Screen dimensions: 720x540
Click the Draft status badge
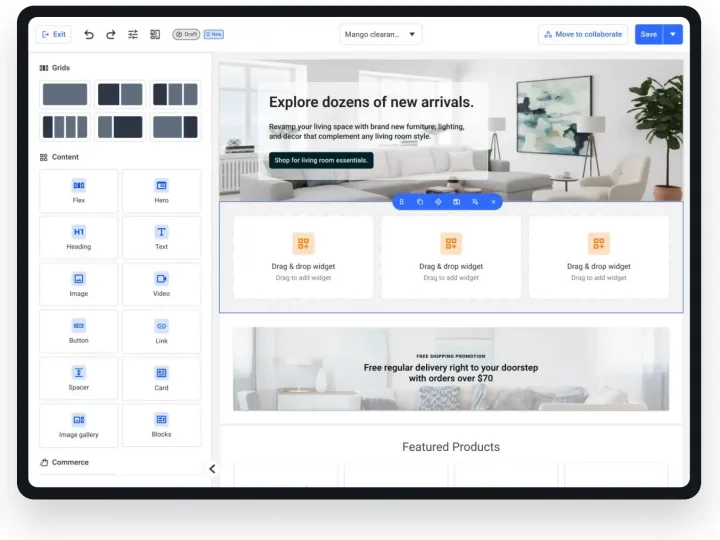click(186, 34)
